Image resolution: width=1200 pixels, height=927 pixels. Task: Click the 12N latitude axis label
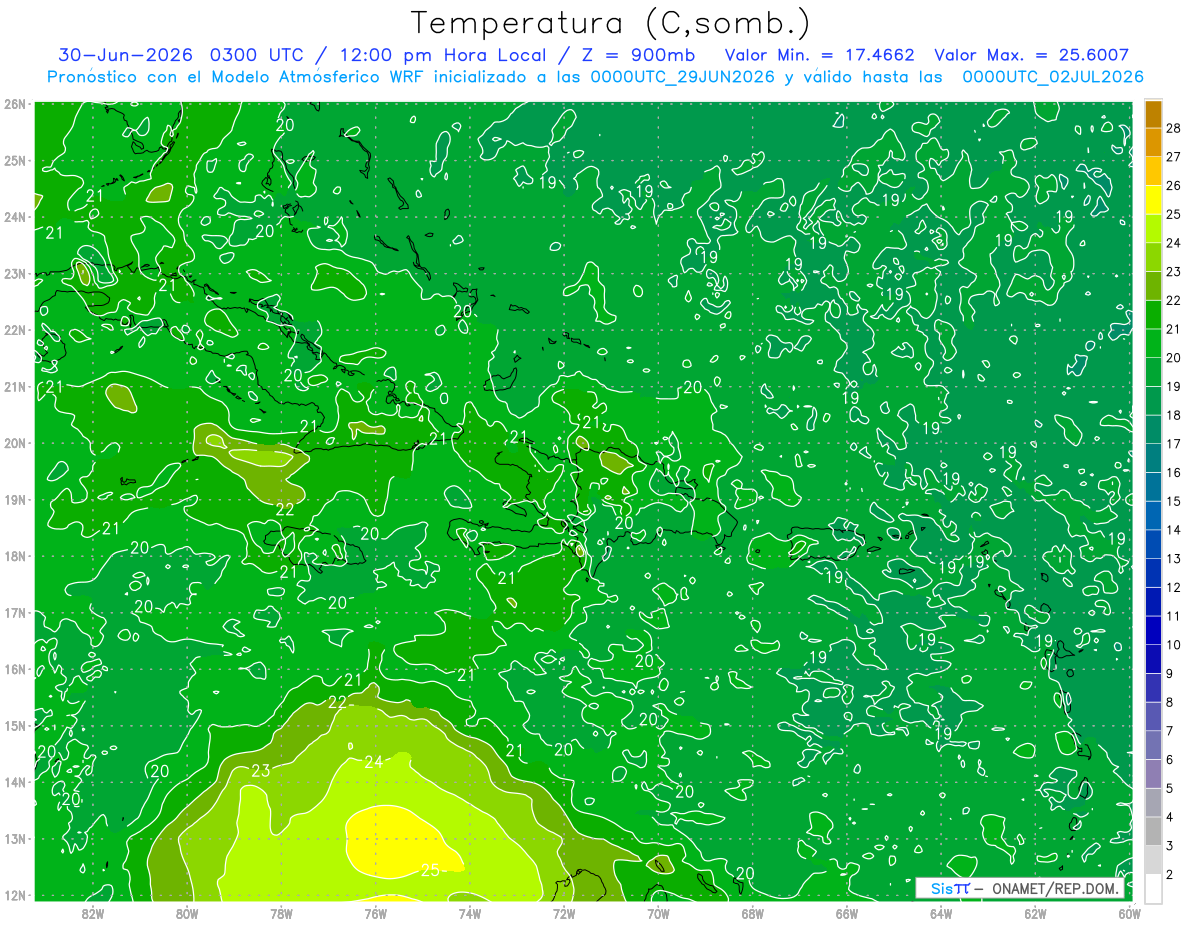tap(14, 894)
